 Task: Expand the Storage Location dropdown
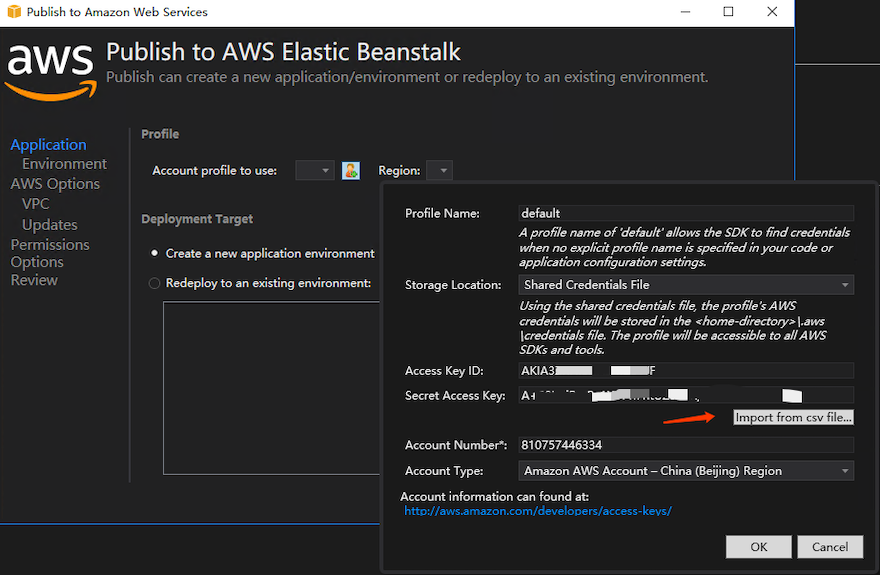pos(686,285)
